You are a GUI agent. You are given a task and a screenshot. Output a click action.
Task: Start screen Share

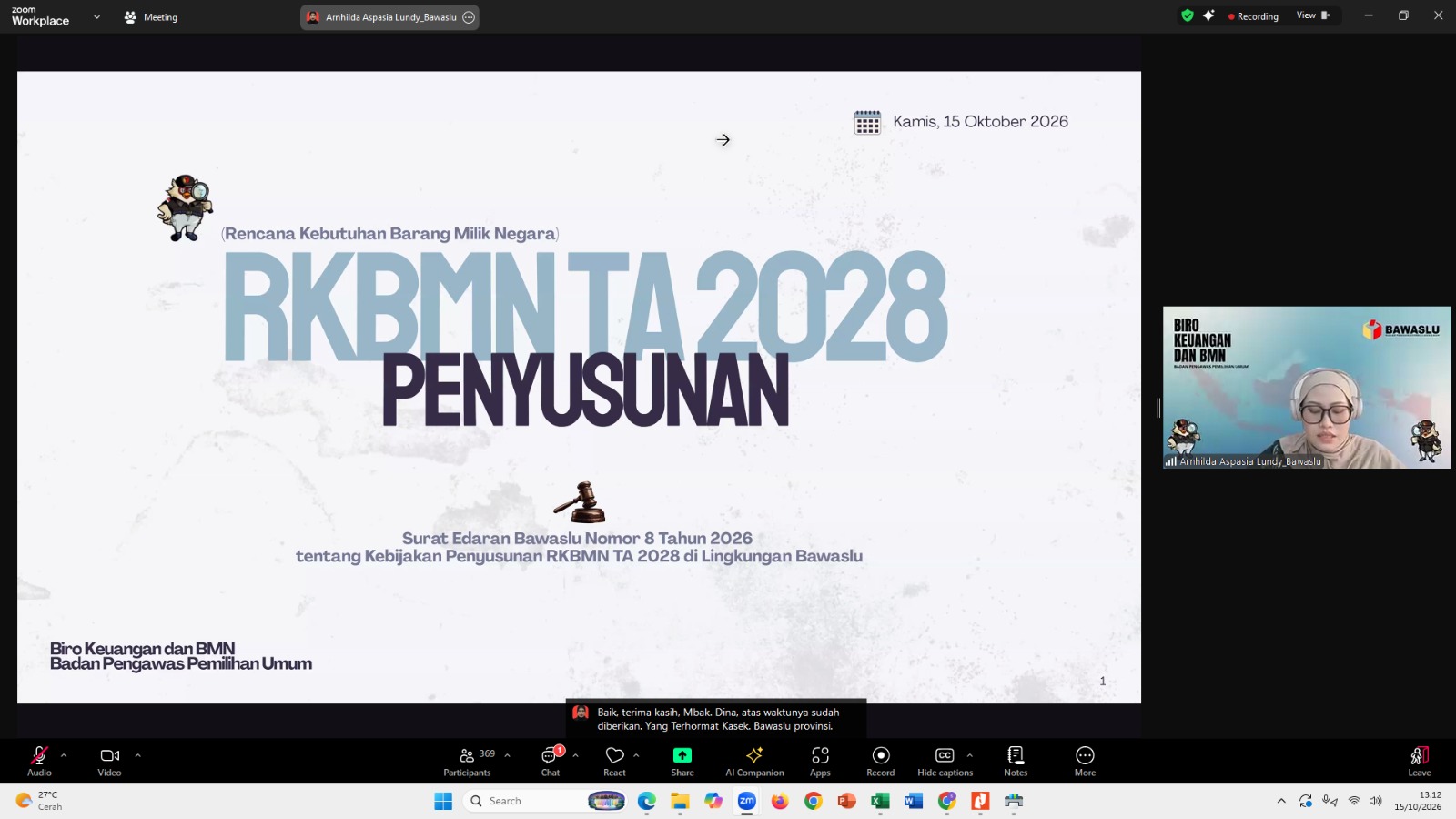pyautogui.click(x=682, y=761)
